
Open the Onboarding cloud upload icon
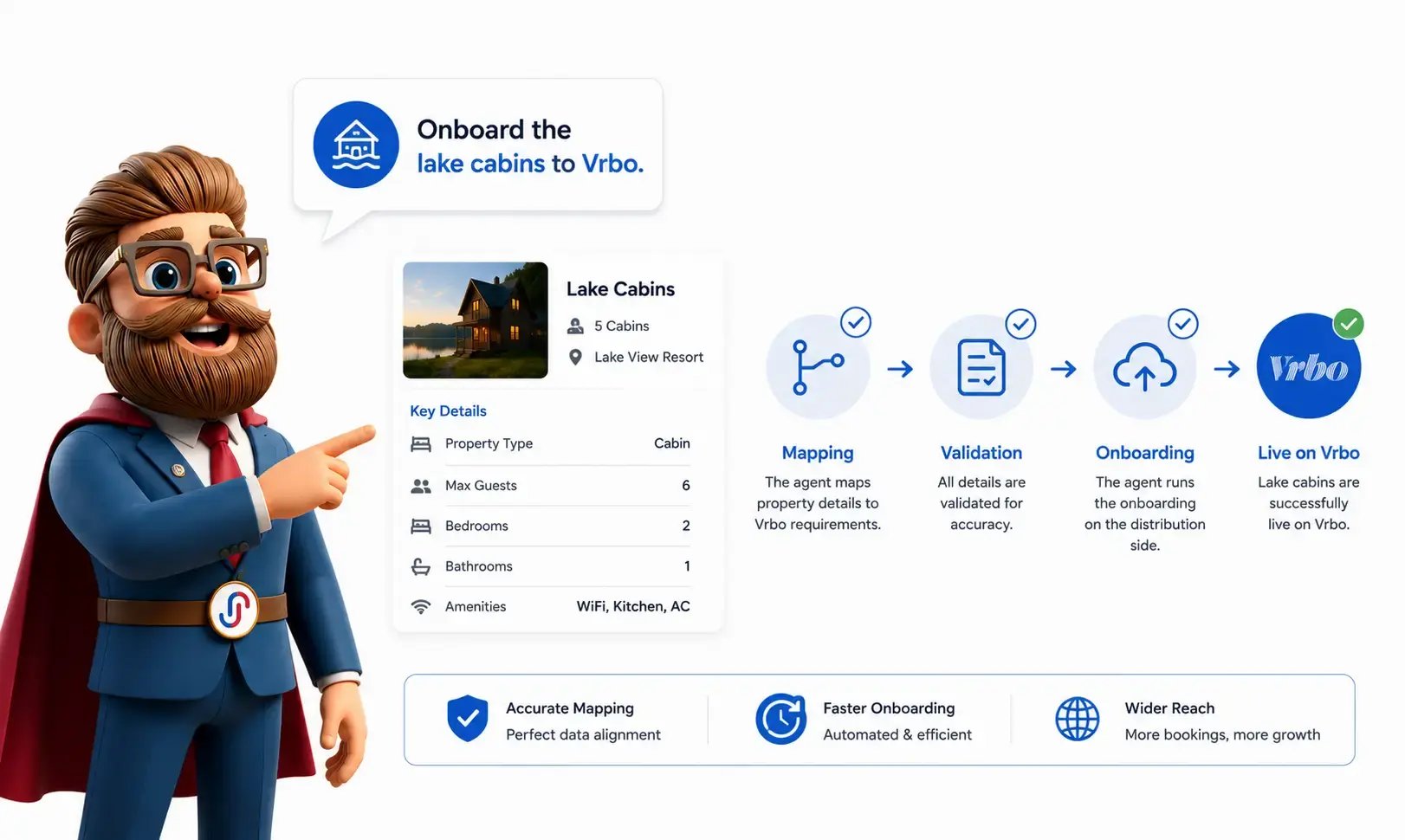click(x=1145, y=367)
